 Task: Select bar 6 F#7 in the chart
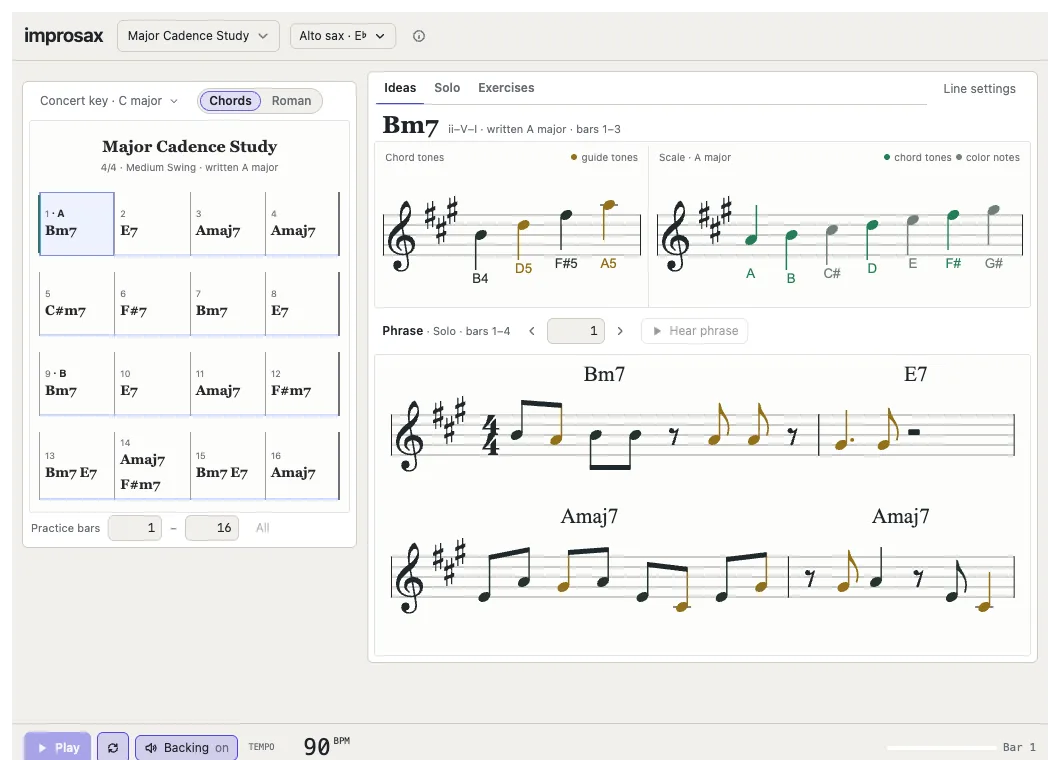152,304
